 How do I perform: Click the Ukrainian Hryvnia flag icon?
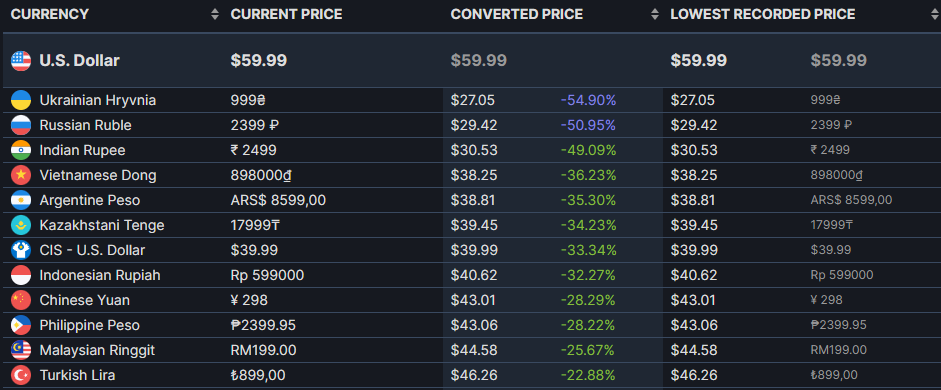(x=21, y=100)
